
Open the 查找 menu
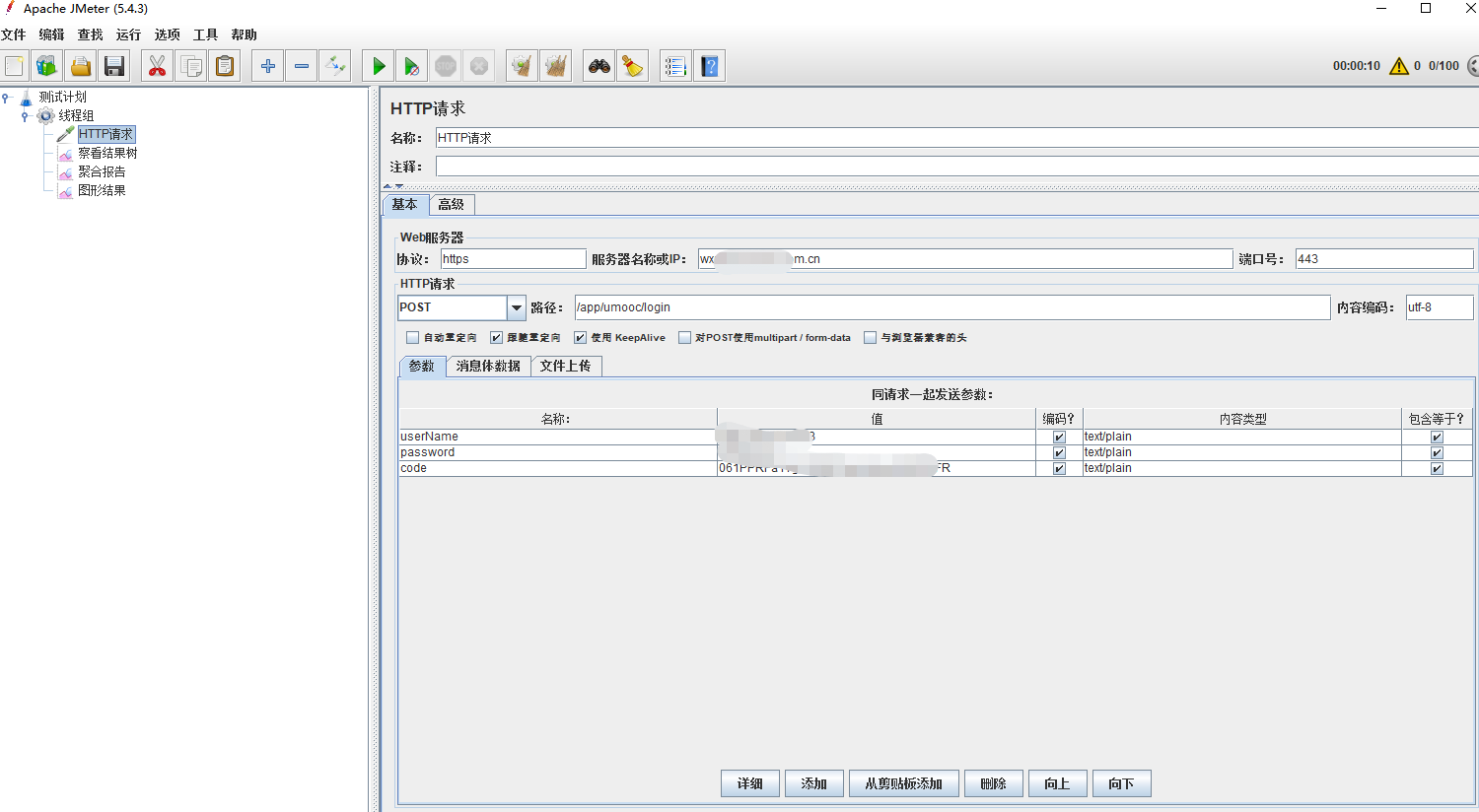coord(90,34)
